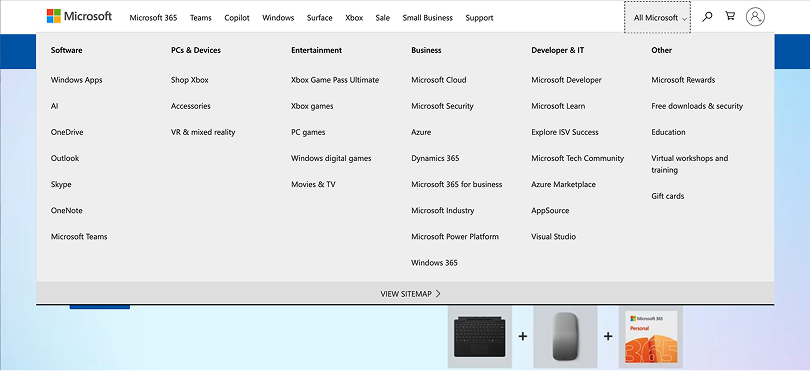Go to VR & mixed reality
Viewport: 810px width, 371px height.
(x=203, y=132)
